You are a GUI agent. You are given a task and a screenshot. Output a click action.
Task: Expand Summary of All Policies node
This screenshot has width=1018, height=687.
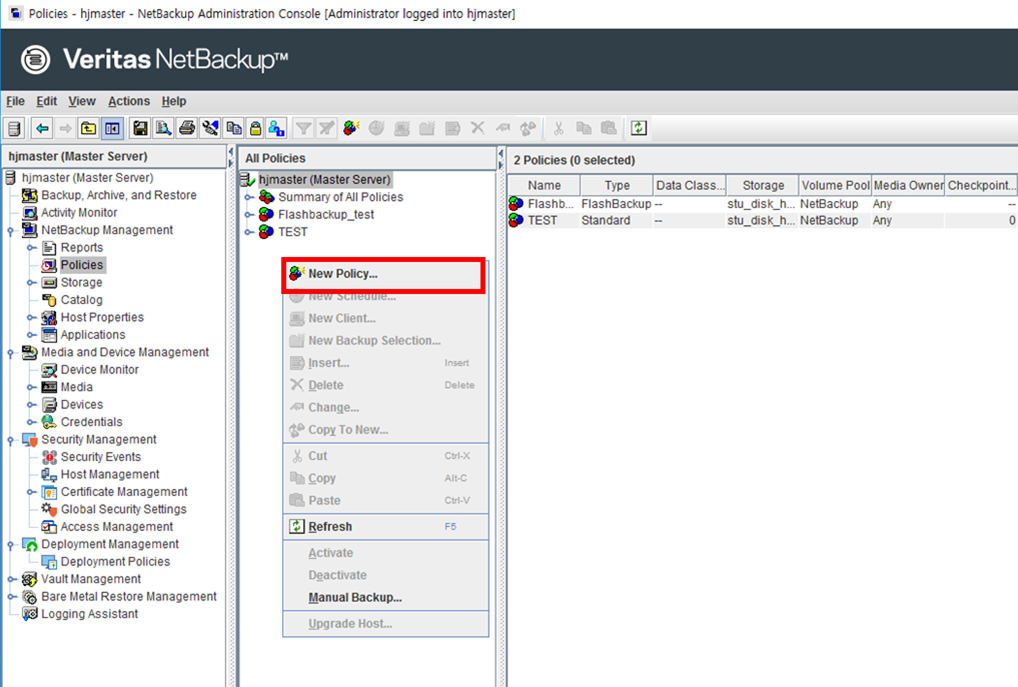pos(248,197)
